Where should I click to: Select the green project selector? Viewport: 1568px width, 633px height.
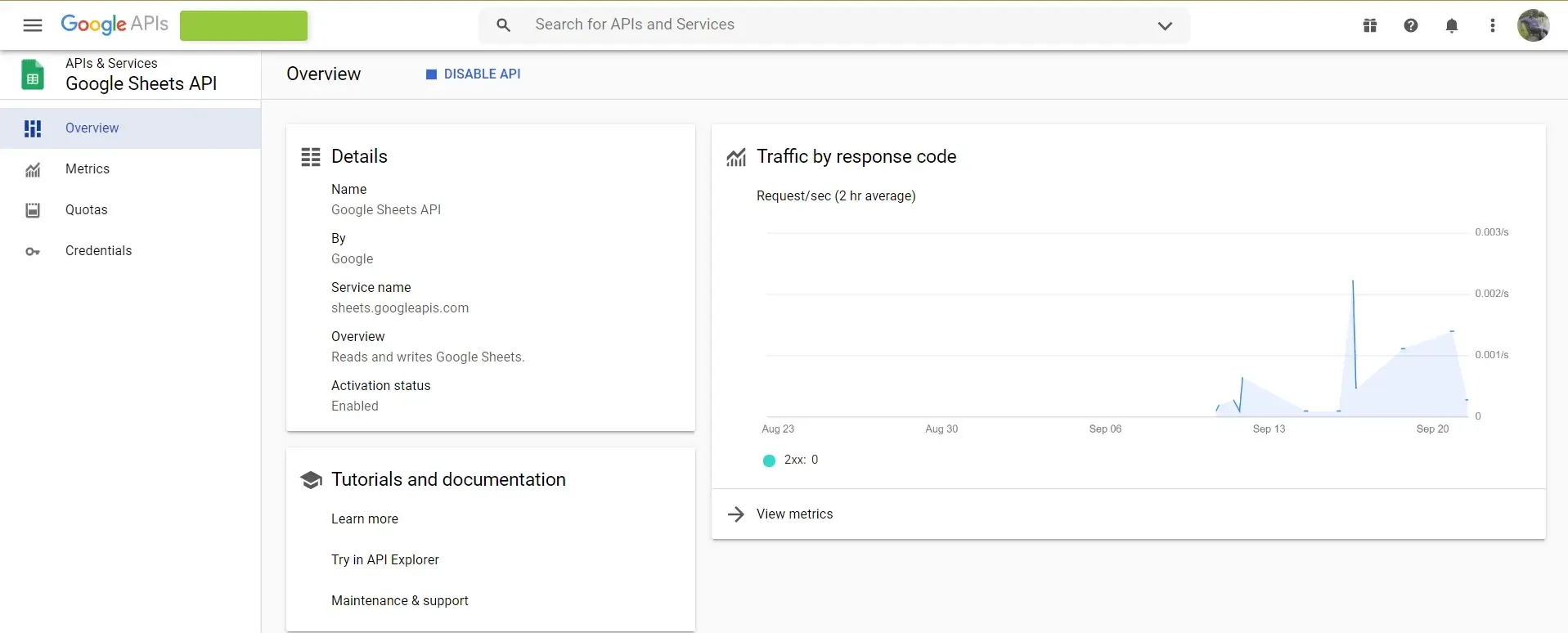point(244,25)
